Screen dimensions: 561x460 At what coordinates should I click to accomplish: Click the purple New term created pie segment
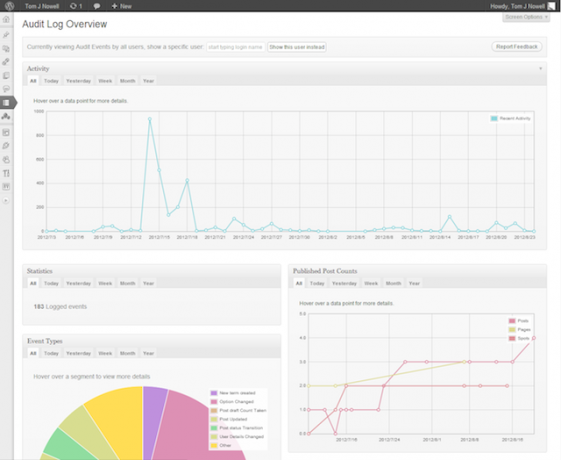click(x=153, y=415)
